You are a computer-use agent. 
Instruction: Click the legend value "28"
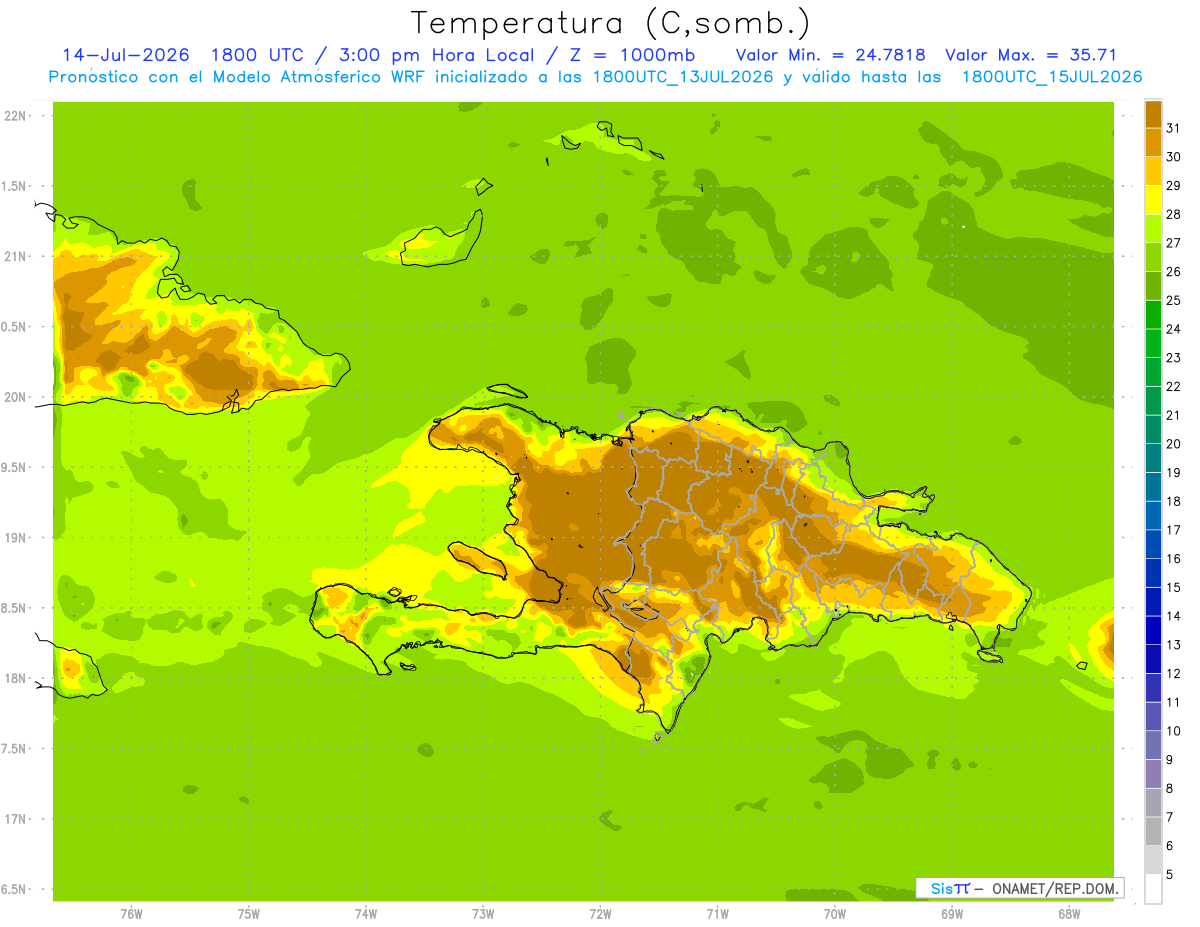click(x=1174, y=214)
